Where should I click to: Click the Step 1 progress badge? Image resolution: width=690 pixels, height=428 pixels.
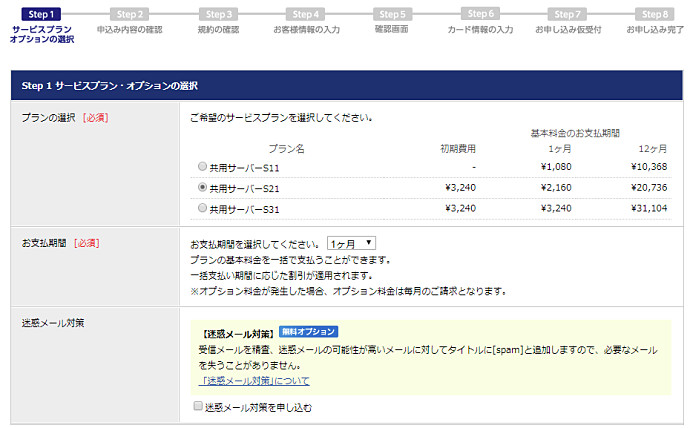point(41,14)
